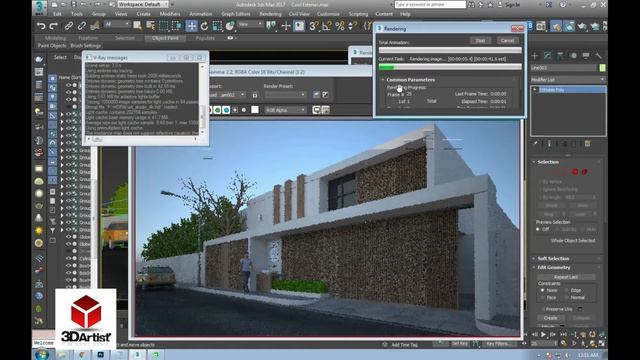Toggle the Ignore Backfacing checkbox
Image resolution: width=640 pixels, height=360 pixels.
(541, 189)
